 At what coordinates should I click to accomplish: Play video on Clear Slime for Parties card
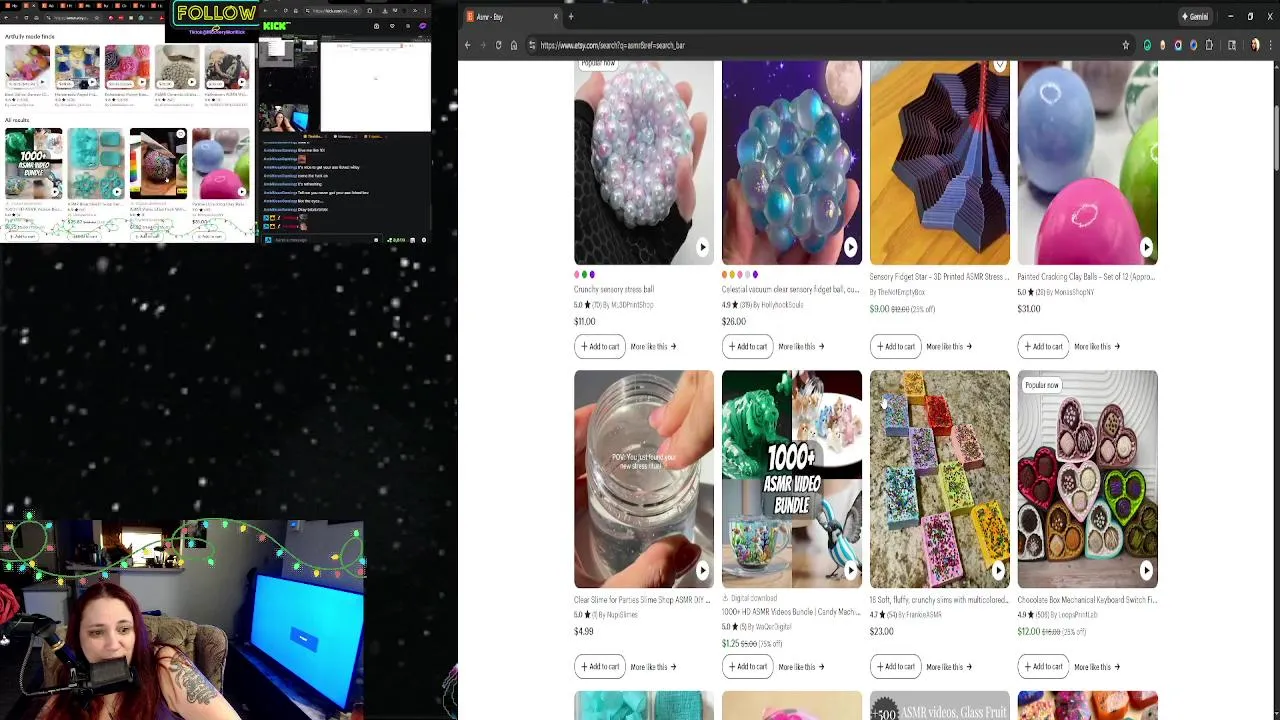click(702, 570)
